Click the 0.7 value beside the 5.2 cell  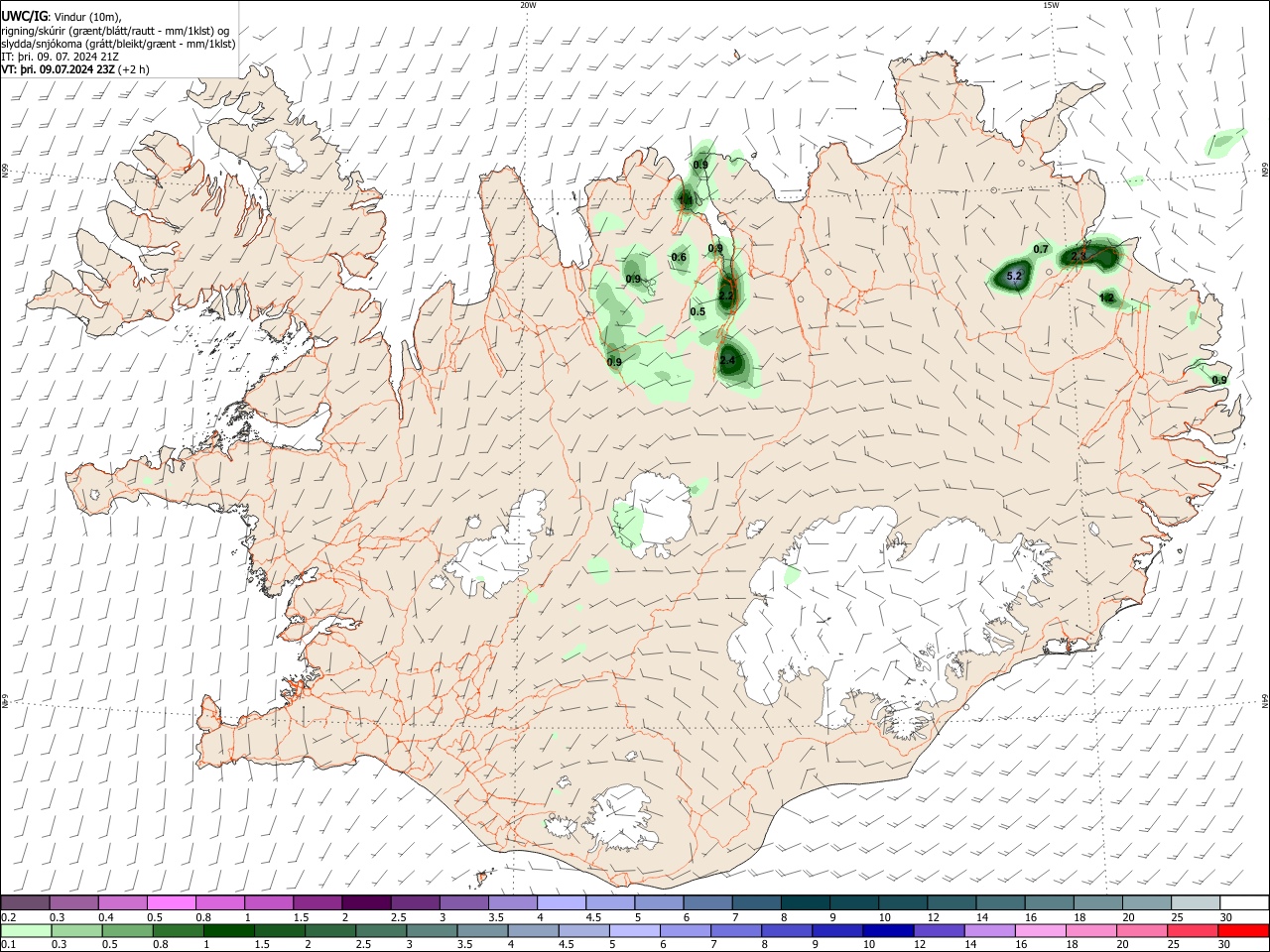[1041, 249]
